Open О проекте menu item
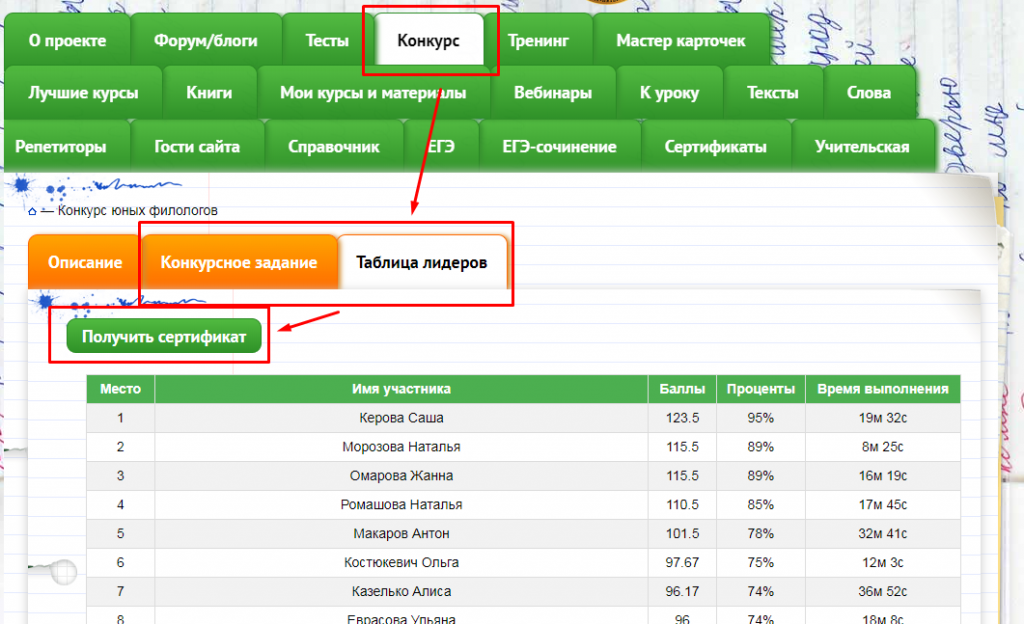Viewport: 1024px width, 624px height. 67,41
